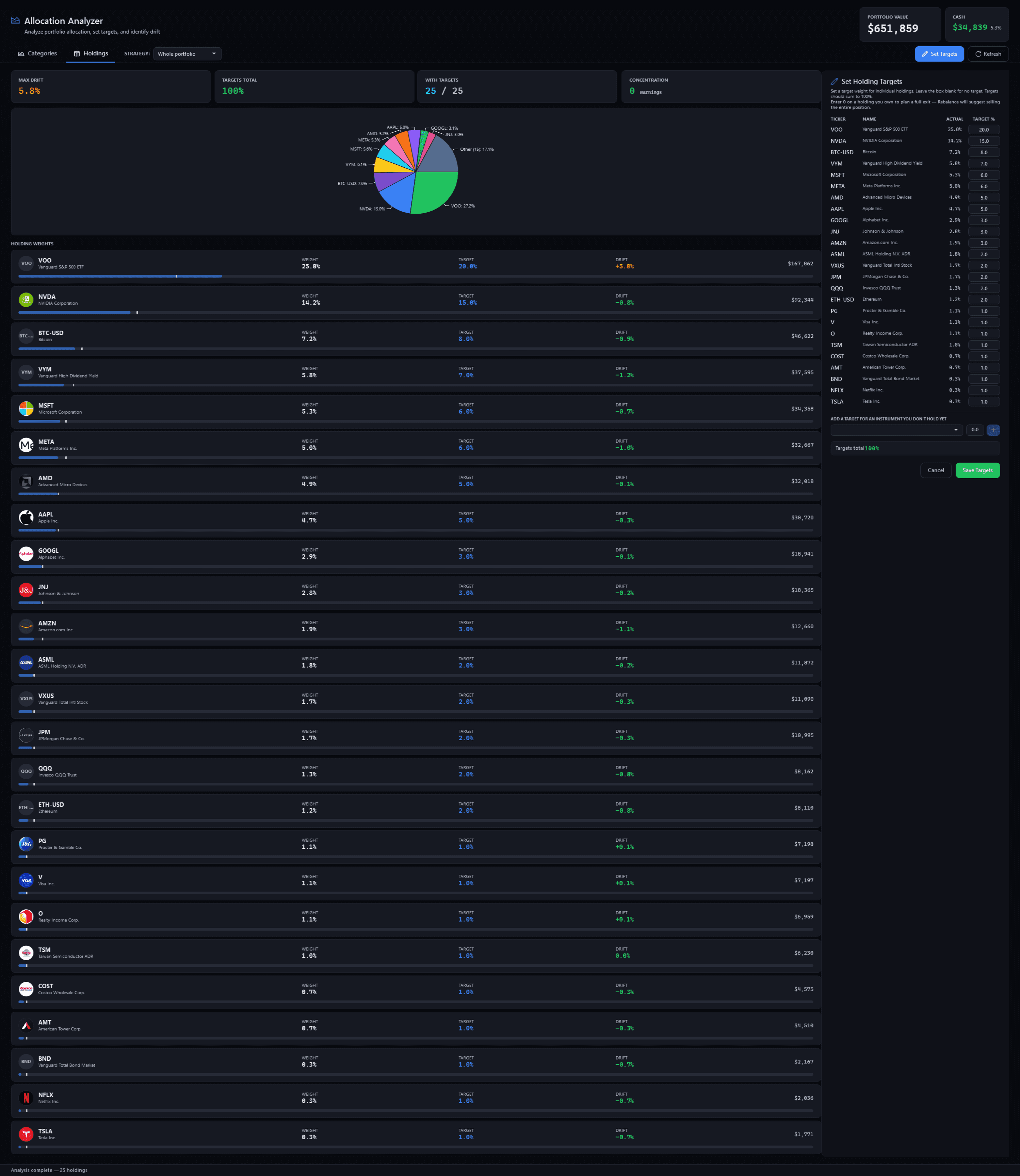Click the AAPL Apple logo icon
1020x1176 pixels.
pyautogui.click(x=26, y=517)
